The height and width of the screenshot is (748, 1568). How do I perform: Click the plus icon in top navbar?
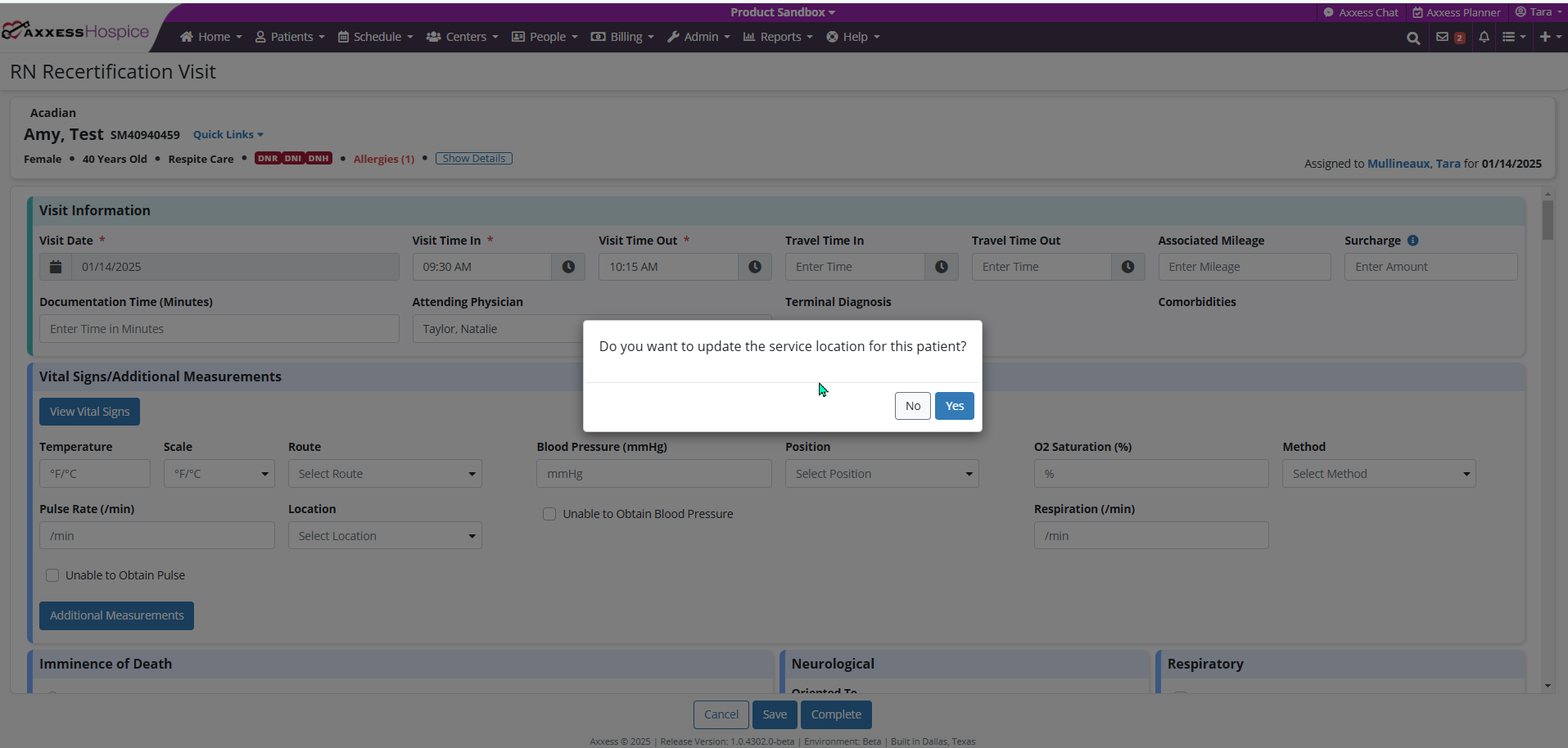click(1545, 37)
